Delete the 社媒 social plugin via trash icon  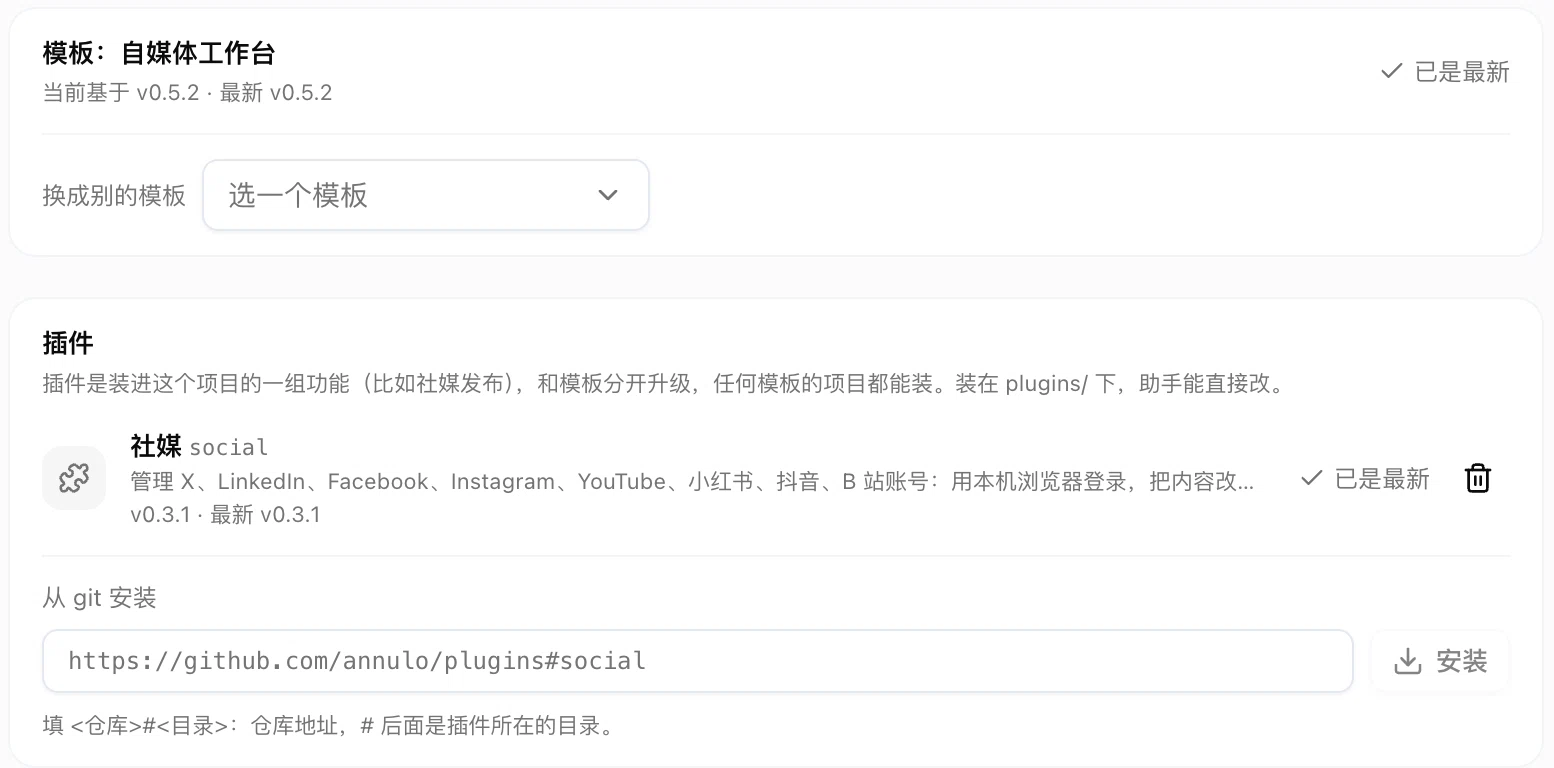(x=1477, y=479)
